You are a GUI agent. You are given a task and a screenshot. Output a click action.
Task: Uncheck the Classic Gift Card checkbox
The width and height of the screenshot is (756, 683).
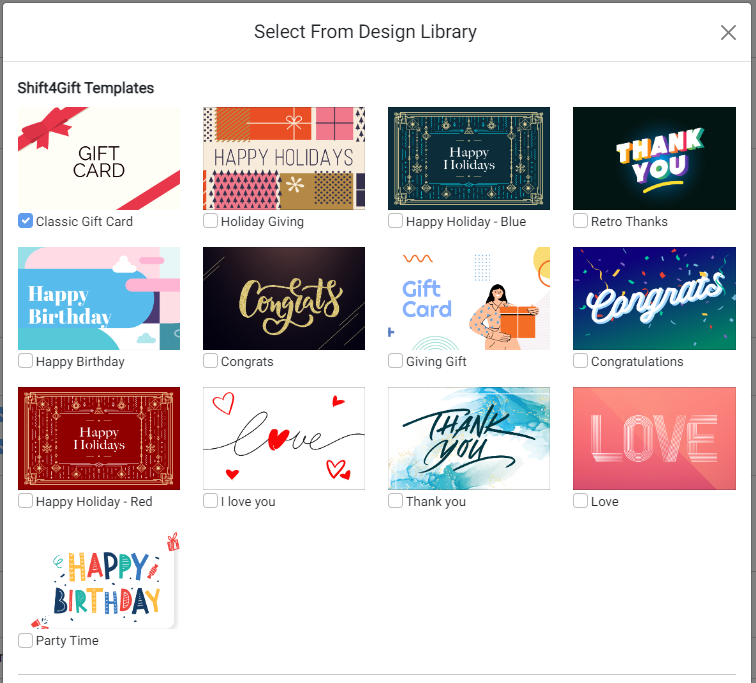26,221
